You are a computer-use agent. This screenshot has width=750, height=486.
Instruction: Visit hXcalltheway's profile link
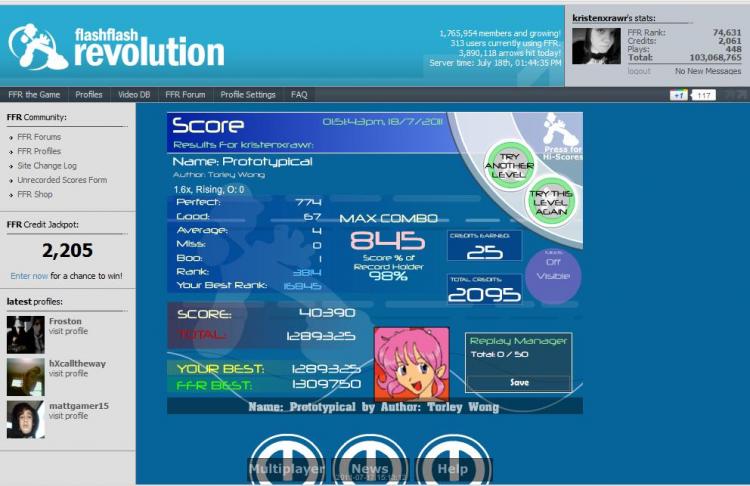[68, 374]
